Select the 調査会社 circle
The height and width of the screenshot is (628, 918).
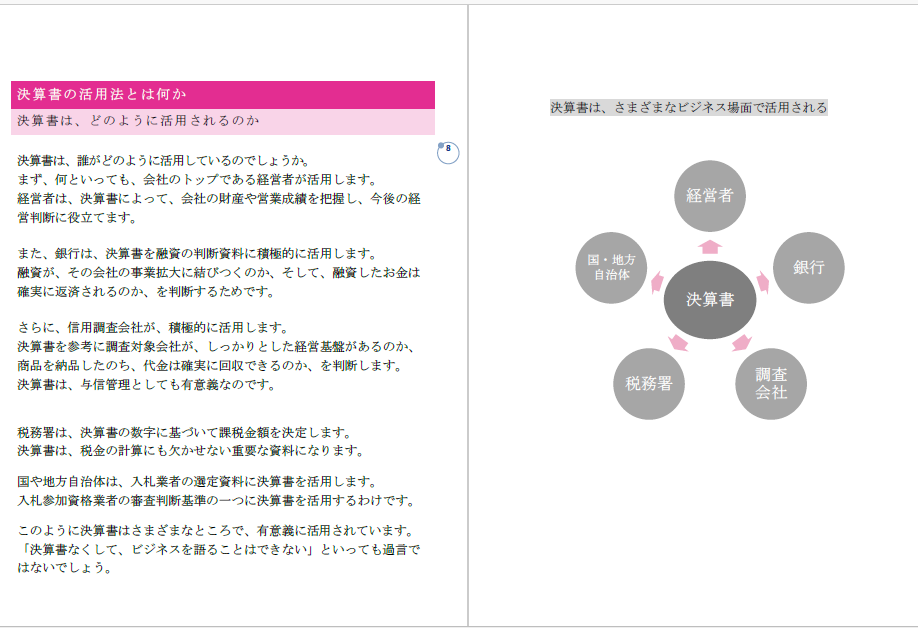pos(770,383)
